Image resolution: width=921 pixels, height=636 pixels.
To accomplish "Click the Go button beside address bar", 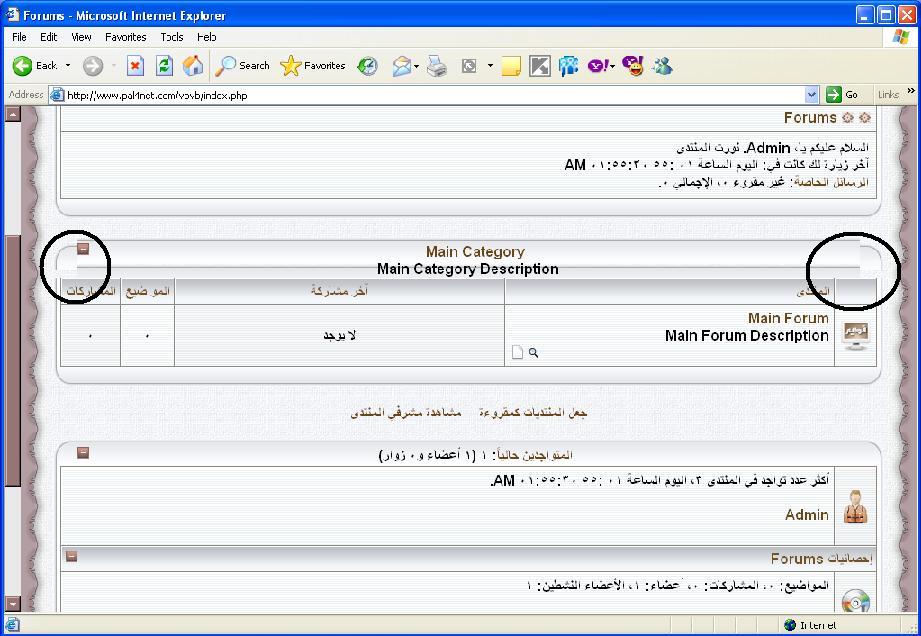I will pos(842,95).
